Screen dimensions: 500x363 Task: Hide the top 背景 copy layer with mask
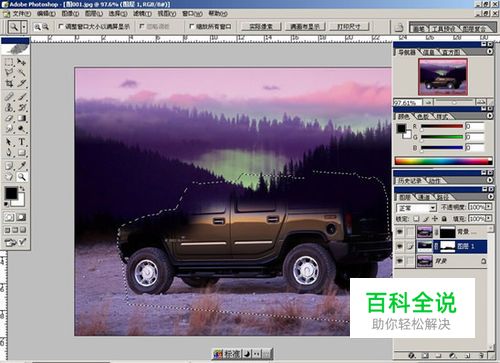pyautogui.click(x=399, y=232)
